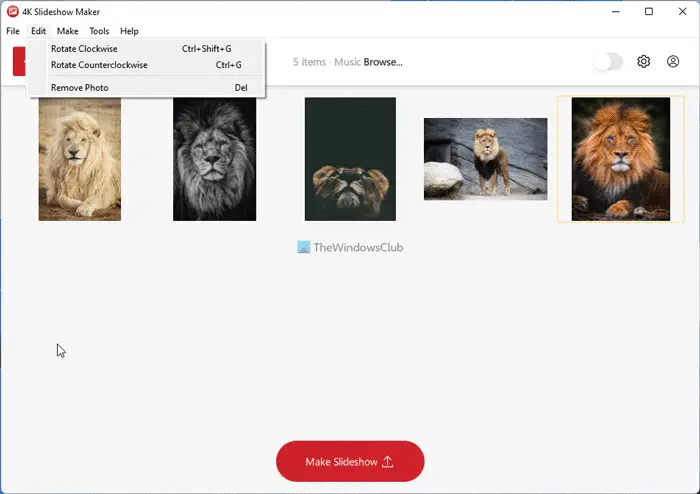Open the File menu

click(13, 31)
